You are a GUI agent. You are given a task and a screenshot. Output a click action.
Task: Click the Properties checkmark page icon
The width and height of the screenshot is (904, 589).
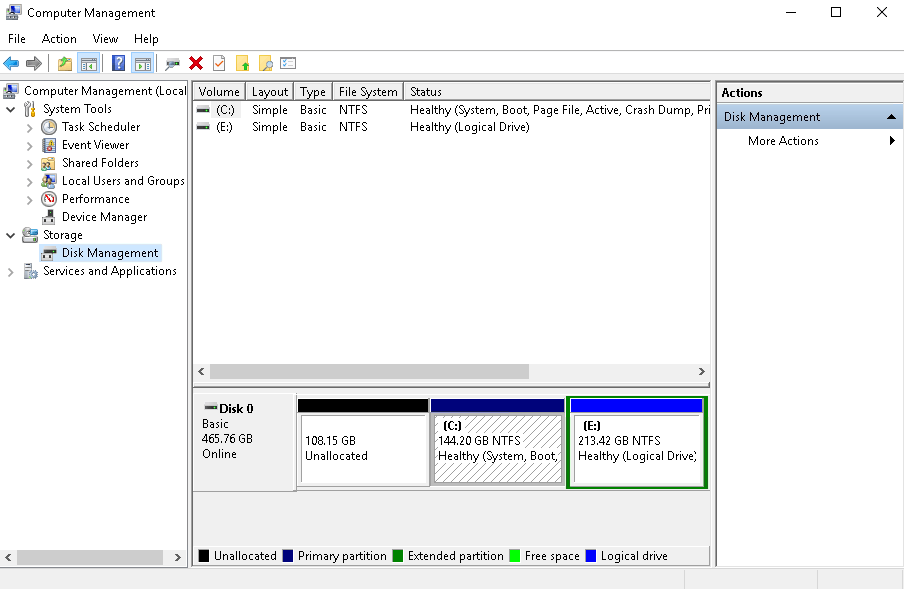(219, 63)
